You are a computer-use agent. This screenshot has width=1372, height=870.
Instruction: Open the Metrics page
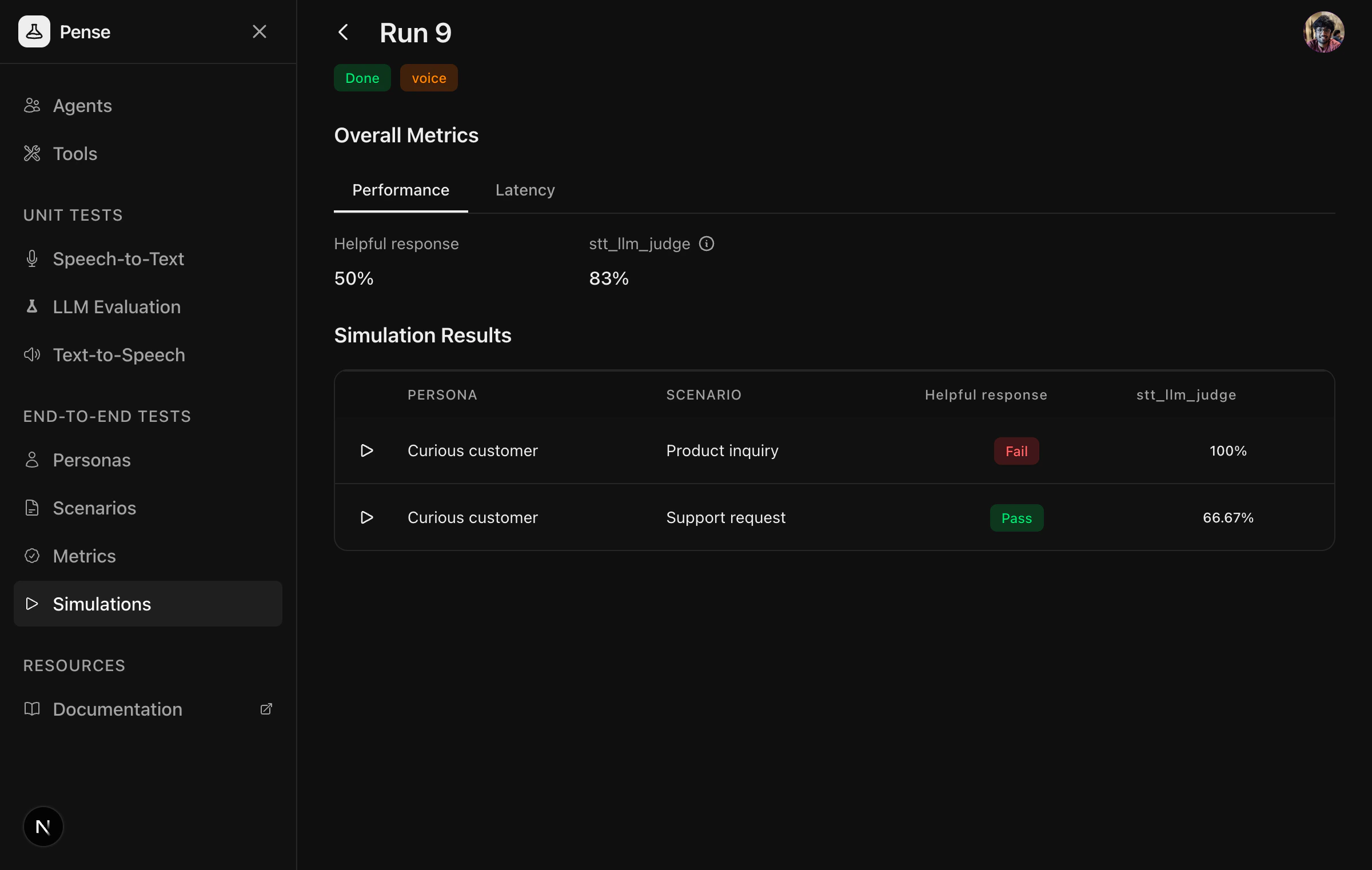coord(84,556)
